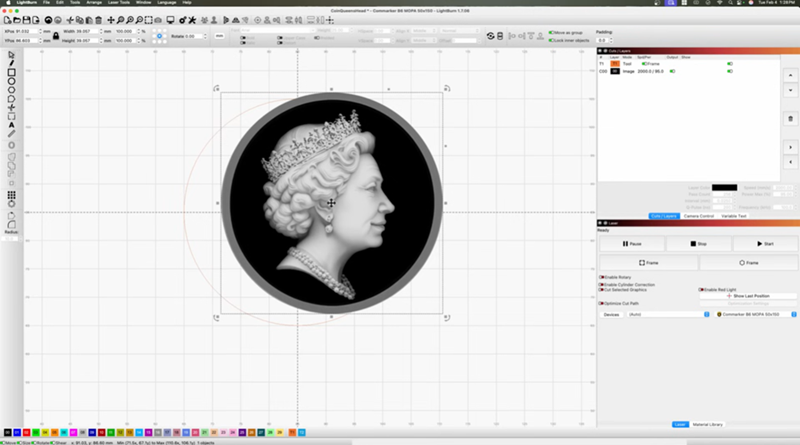800x445 pixels.
Task: Delete layer with trash button
Action: 790,118
